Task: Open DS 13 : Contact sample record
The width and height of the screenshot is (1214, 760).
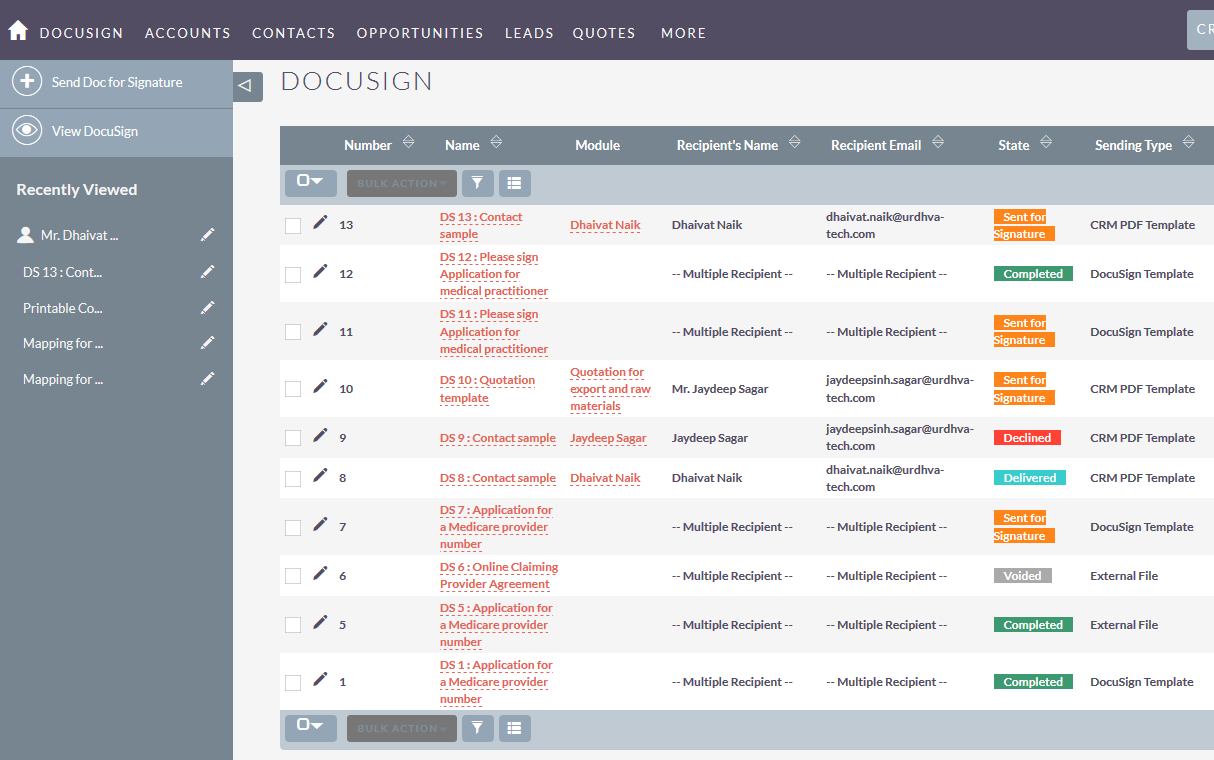Action: (481, 225)
